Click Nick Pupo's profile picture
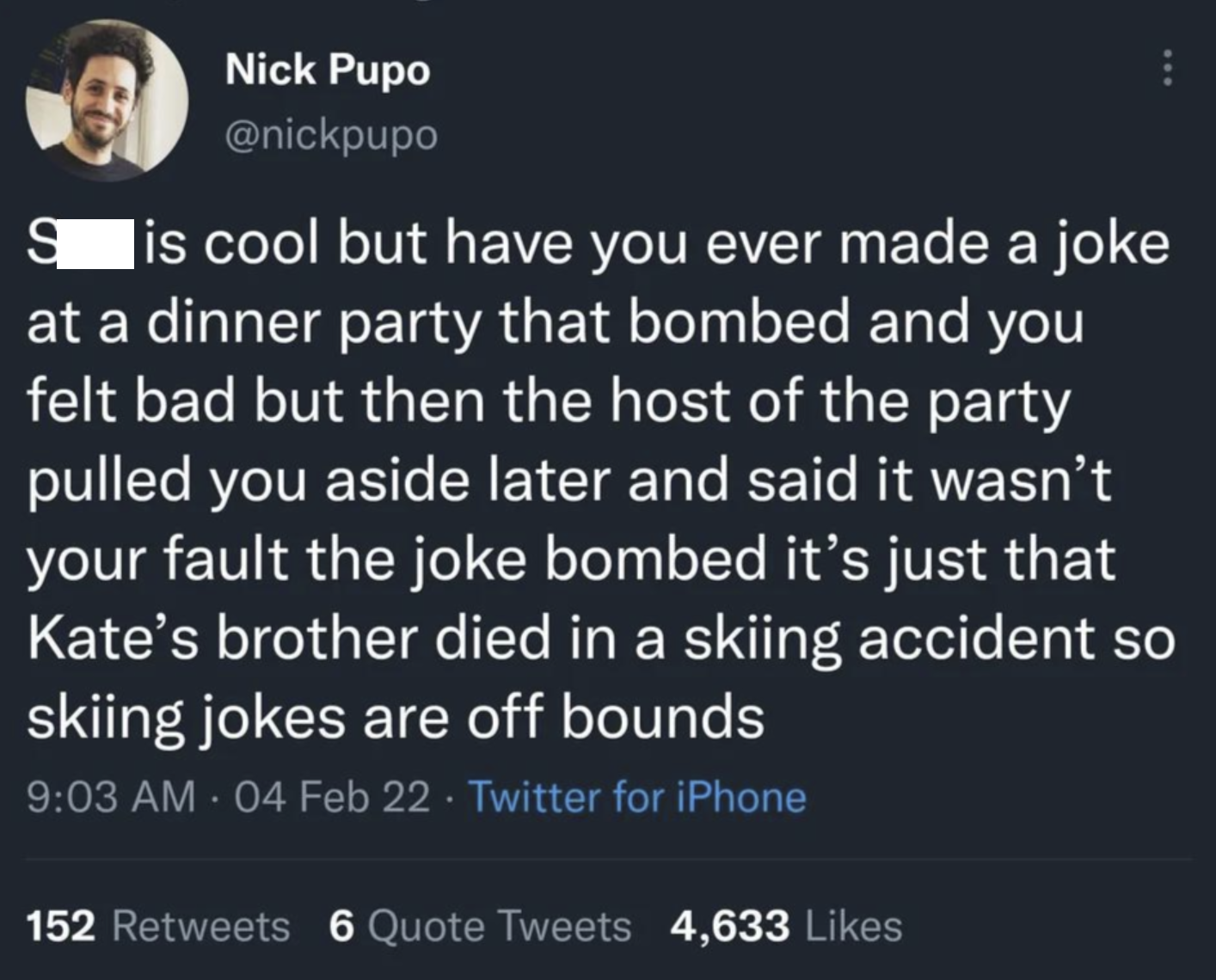 (x=107, y=100)
